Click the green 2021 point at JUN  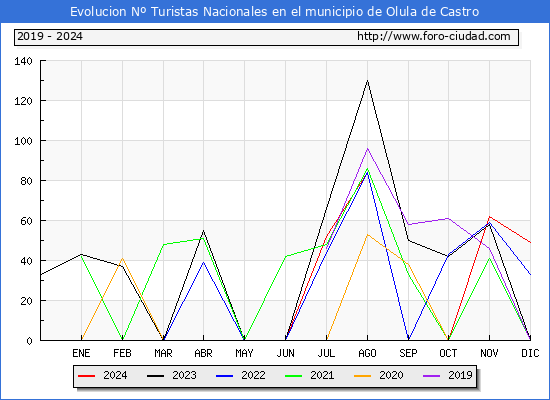click(x=286, y=256)
